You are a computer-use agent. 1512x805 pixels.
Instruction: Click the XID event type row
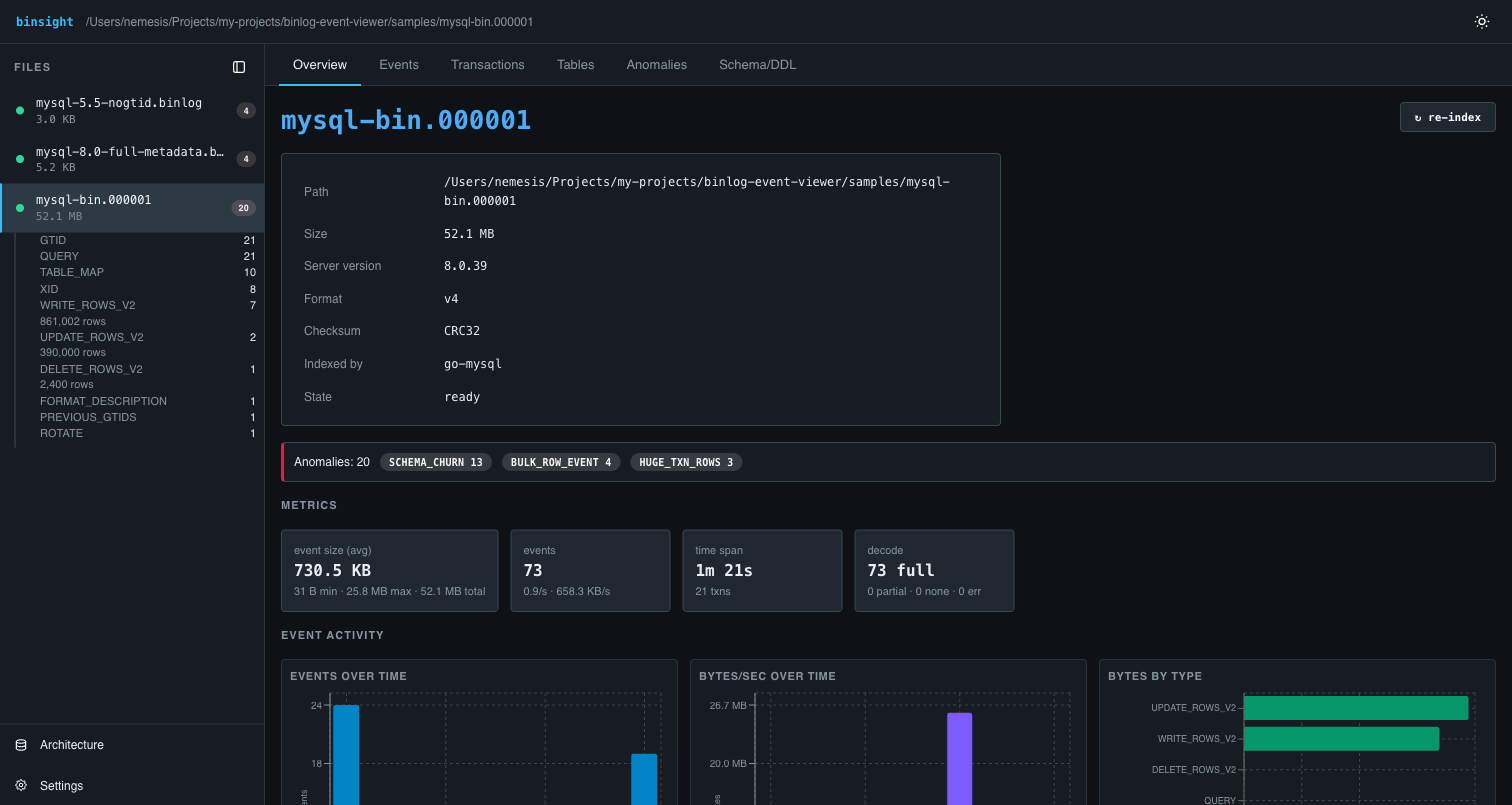(x=147, y=289)
